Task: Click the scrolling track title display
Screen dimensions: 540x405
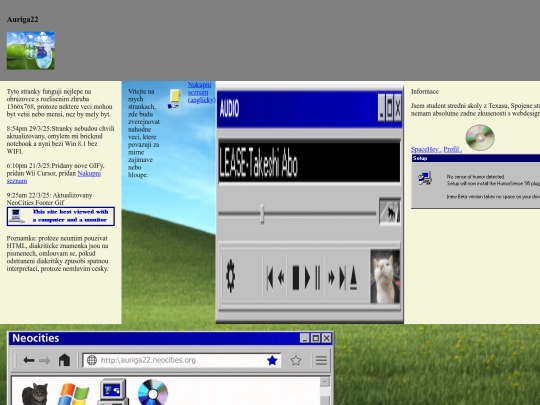Action: pos(309,162)
